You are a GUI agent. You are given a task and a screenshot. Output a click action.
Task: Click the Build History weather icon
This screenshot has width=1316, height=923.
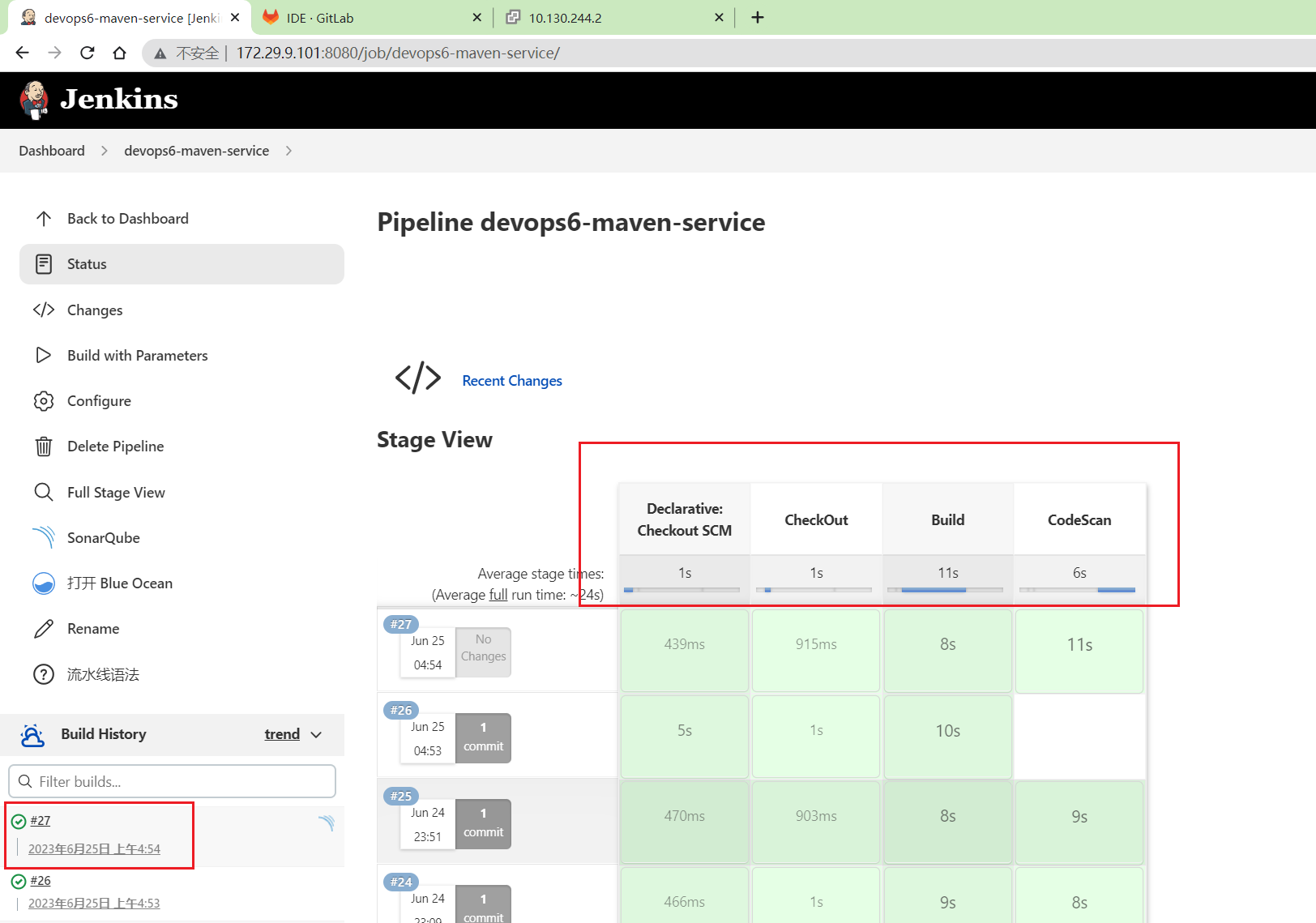coord(32,735)
